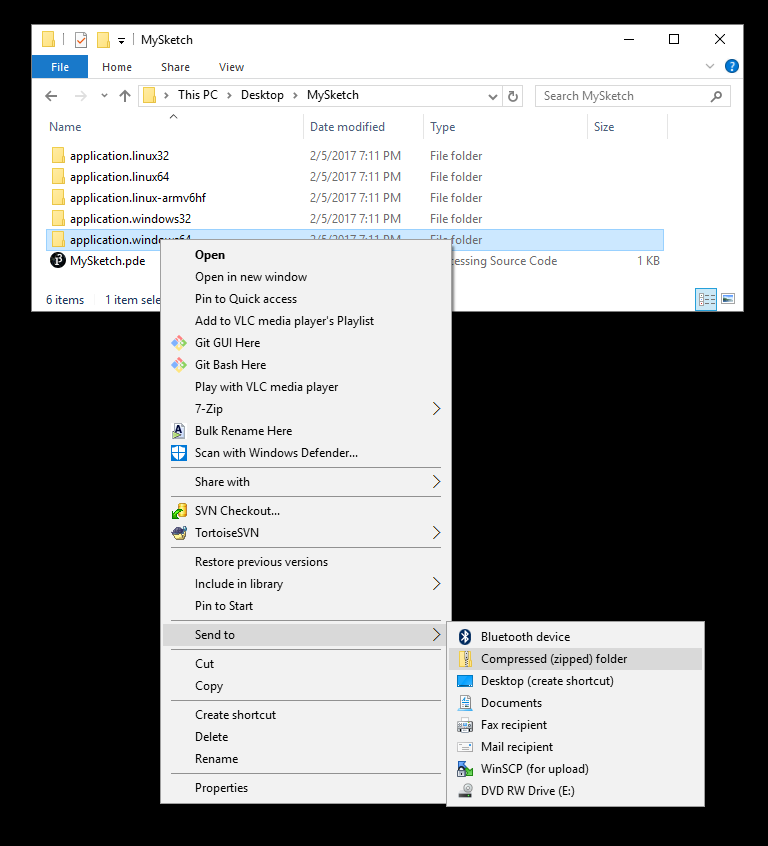The height and width of the screenshot is (846, 768).
Task: Select application.linux32 folder
Action: point(119,156)
